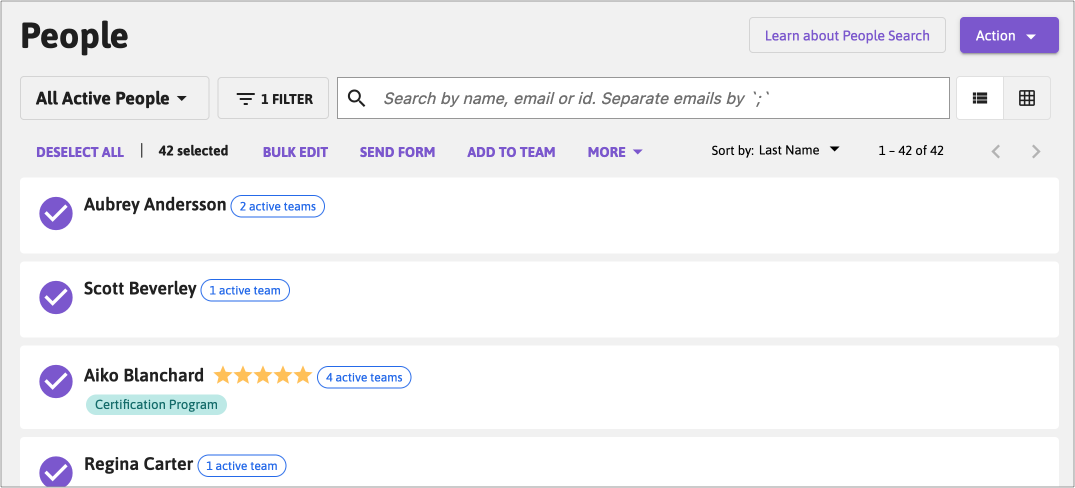Toggle Regina Carter's selection checkmark
This screenshot has width=1075, height=488.
coord(56,472)
